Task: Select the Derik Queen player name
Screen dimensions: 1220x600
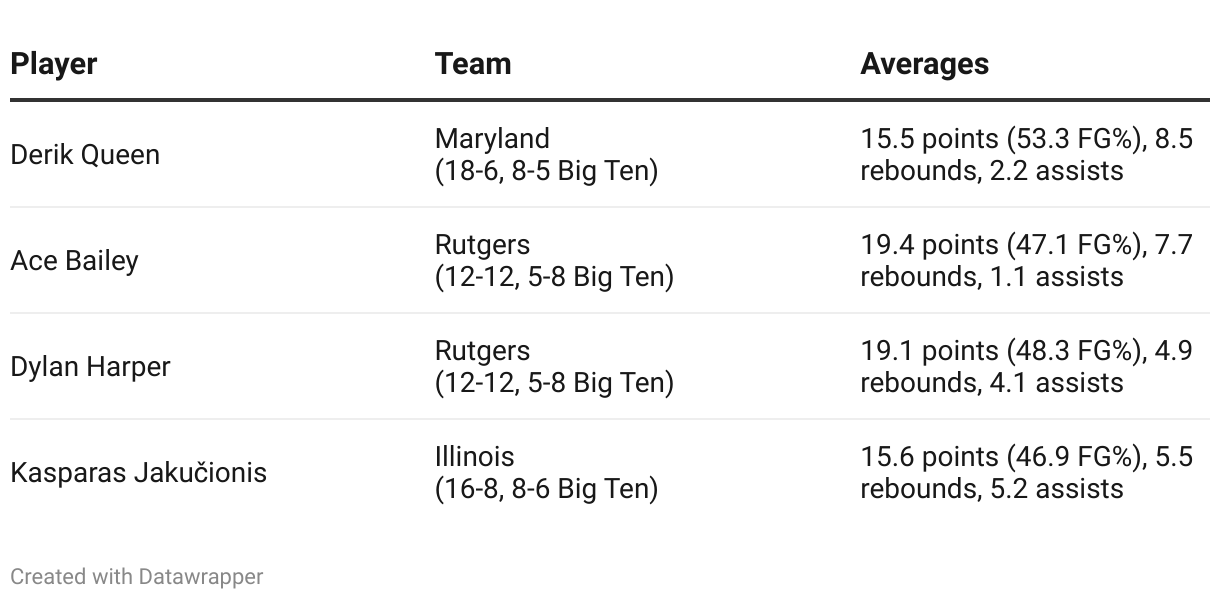Action: tap(85, 155)
